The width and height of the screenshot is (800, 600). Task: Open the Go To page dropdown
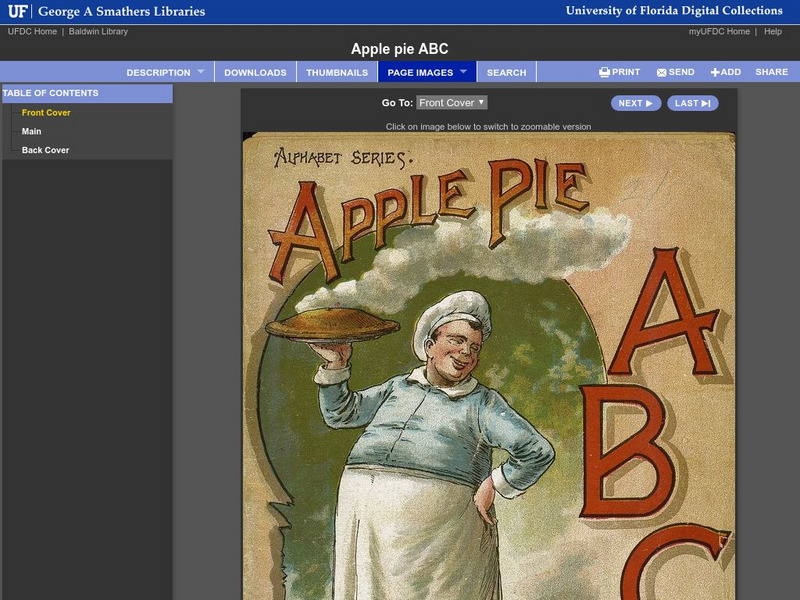tap(450, 103)
